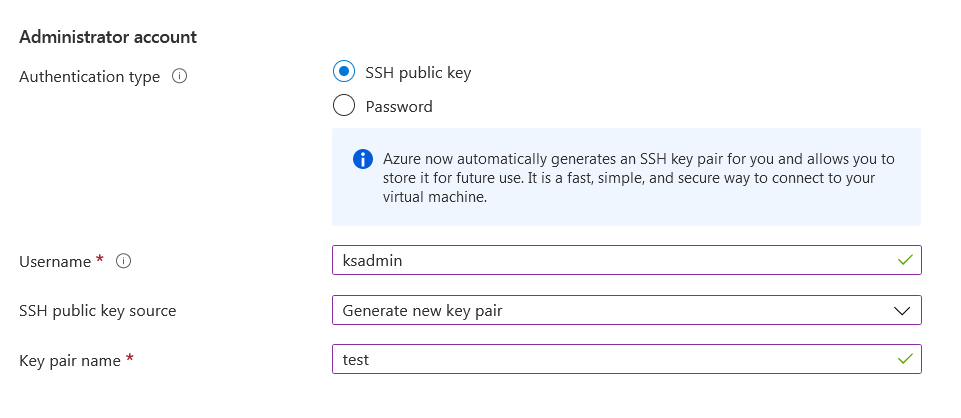The image size is (961, 418).
Task: Click the 'SSH public key' option label text
Action: [418, 73]
